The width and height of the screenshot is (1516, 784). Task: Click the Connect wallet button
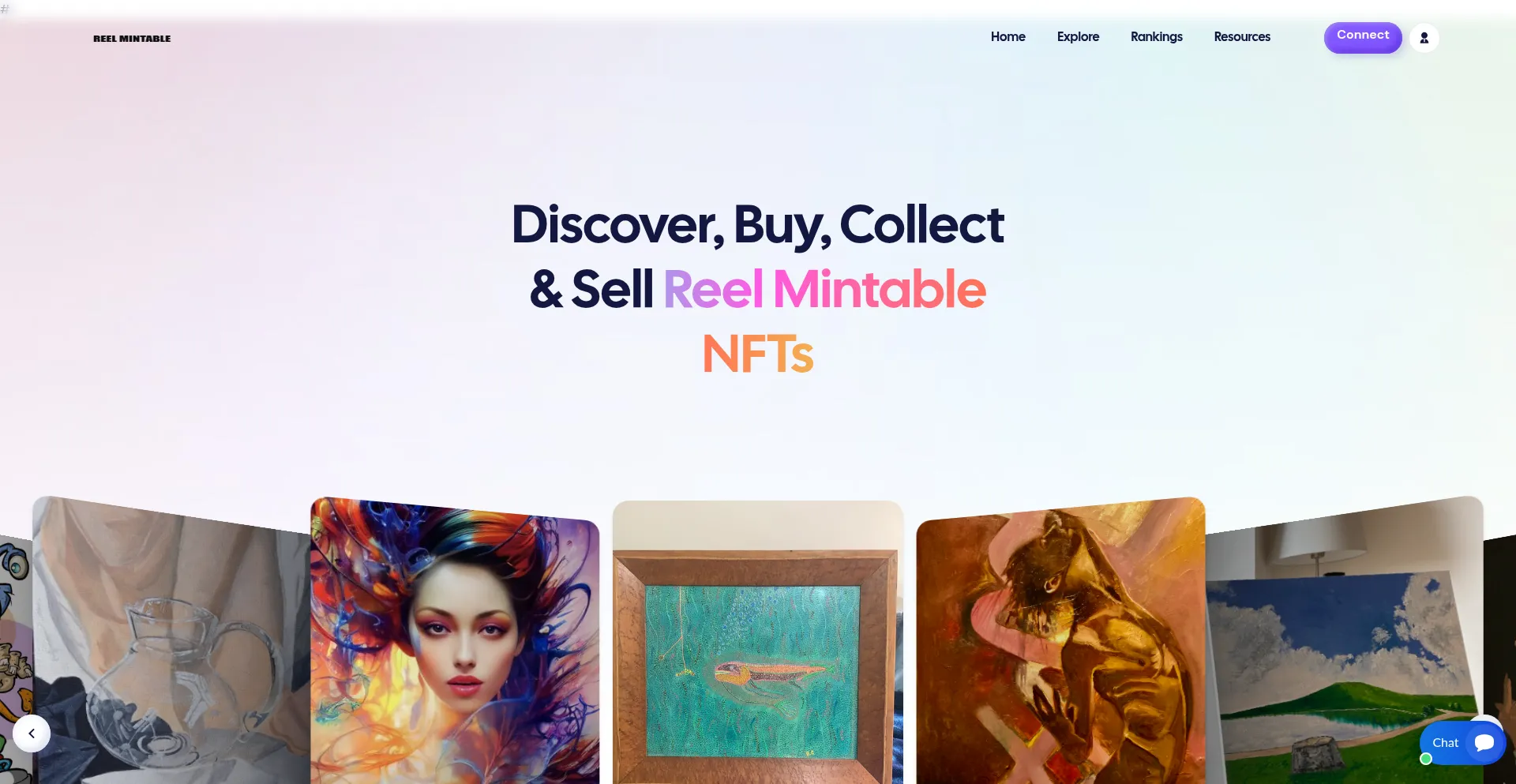1363,37
